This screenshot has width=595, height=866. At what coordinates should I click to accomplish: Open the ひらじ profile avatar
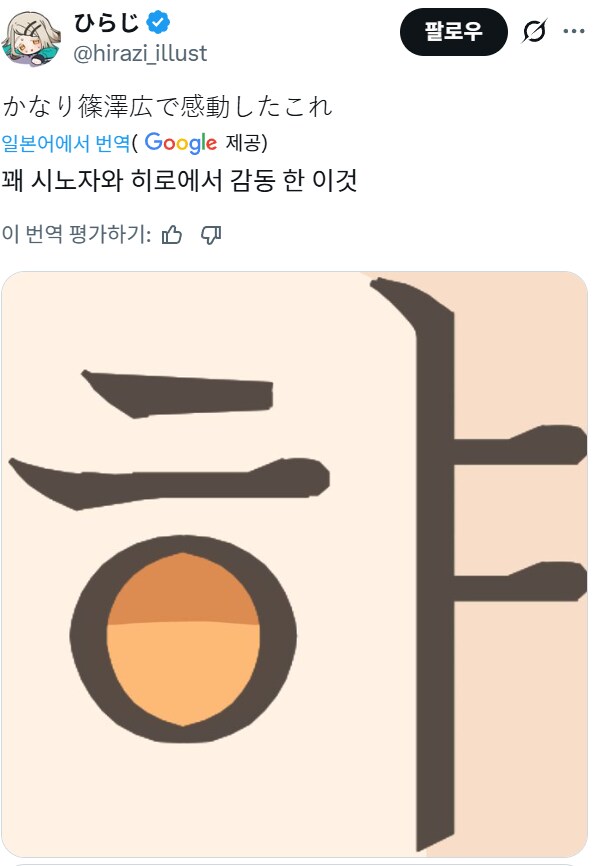pos(31,38)
